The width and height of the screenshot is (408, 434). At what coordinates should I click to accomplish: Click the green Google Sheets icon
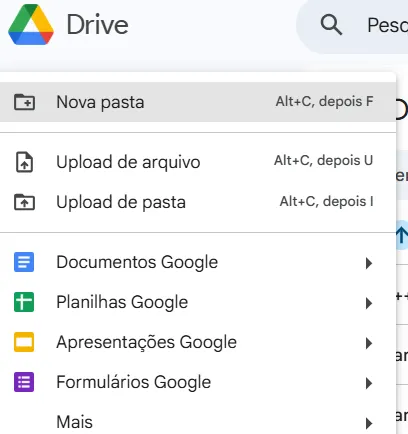pyautogui.click(x=24, y=302)
